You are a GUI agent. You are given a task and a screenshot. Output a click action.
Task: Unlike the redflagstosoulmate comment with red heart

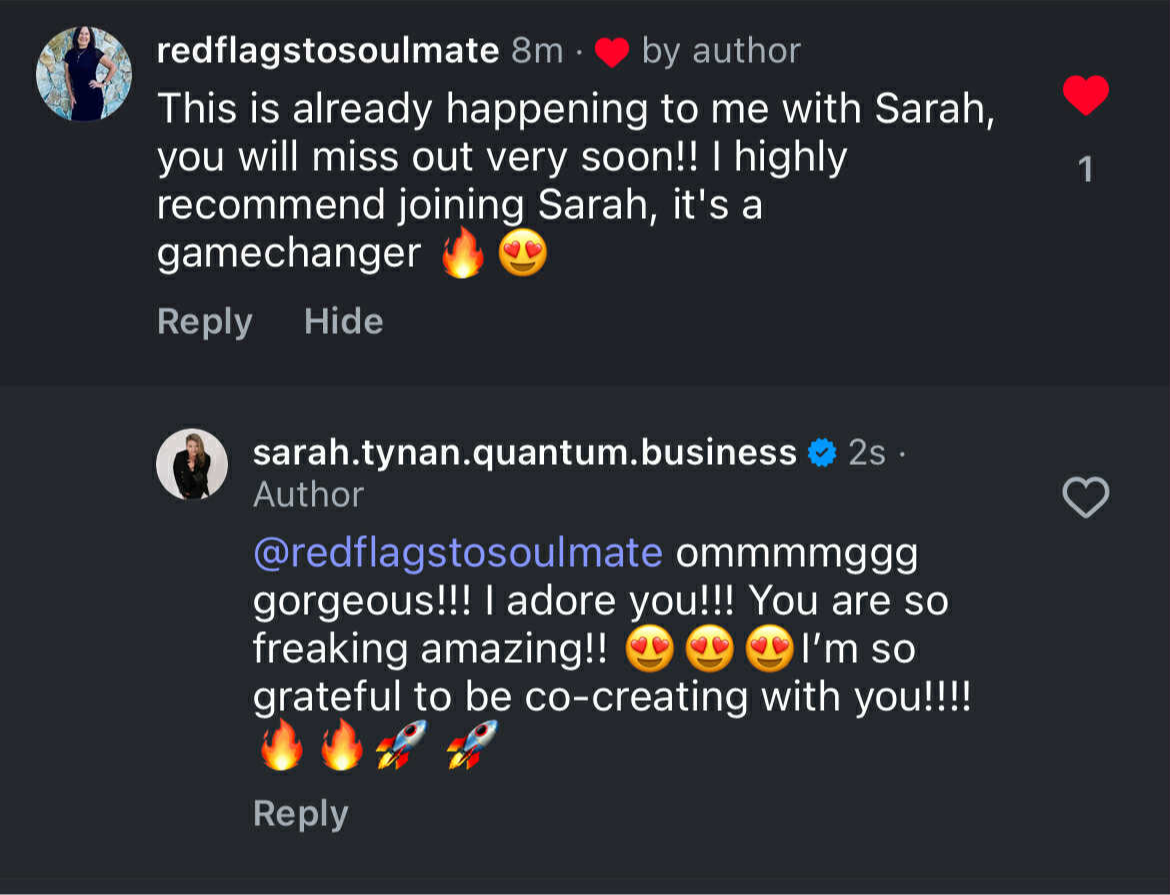coord(1085,96)
